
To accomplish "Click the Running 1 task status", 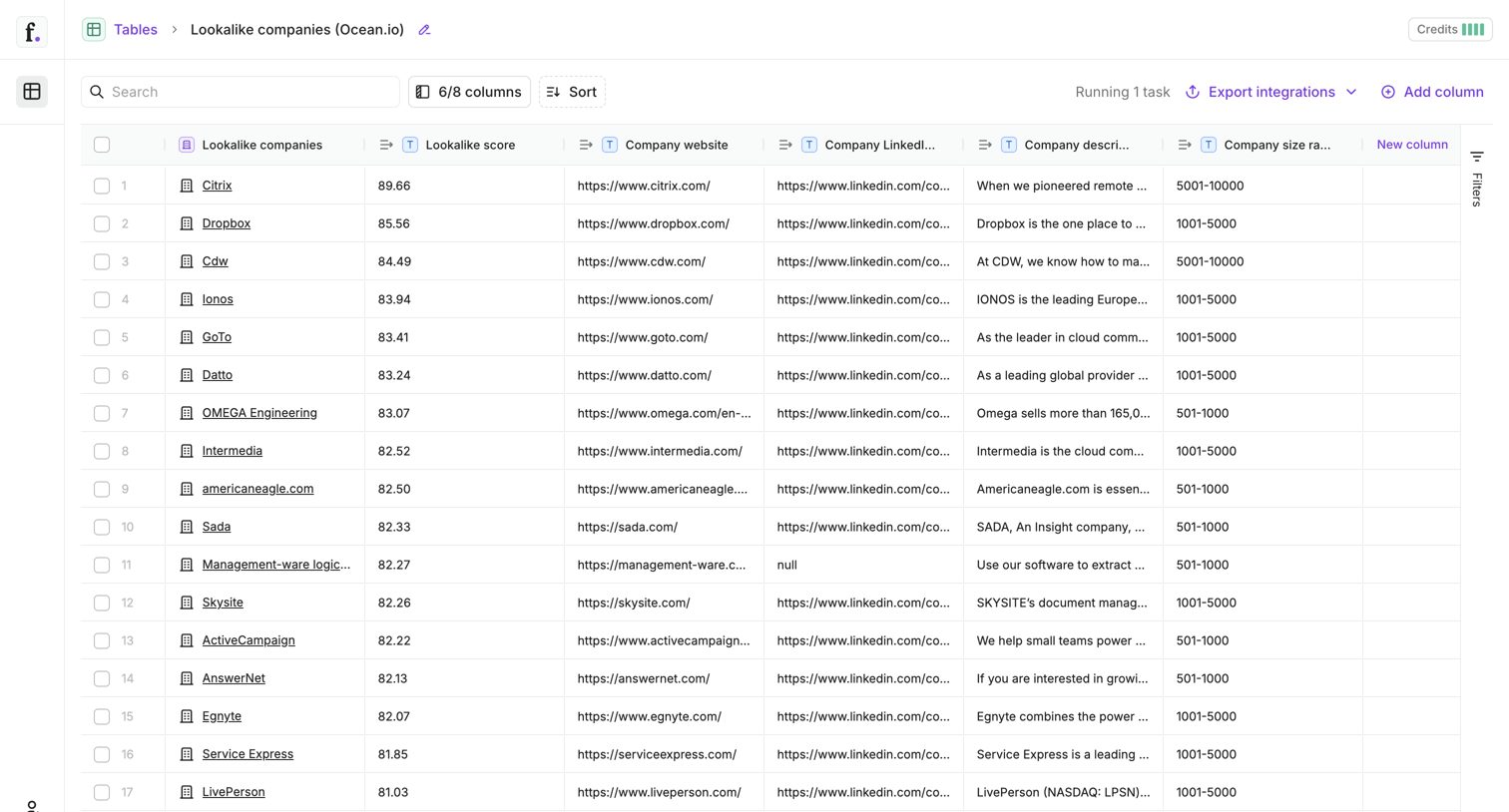I will click(x=1123, y=92).
